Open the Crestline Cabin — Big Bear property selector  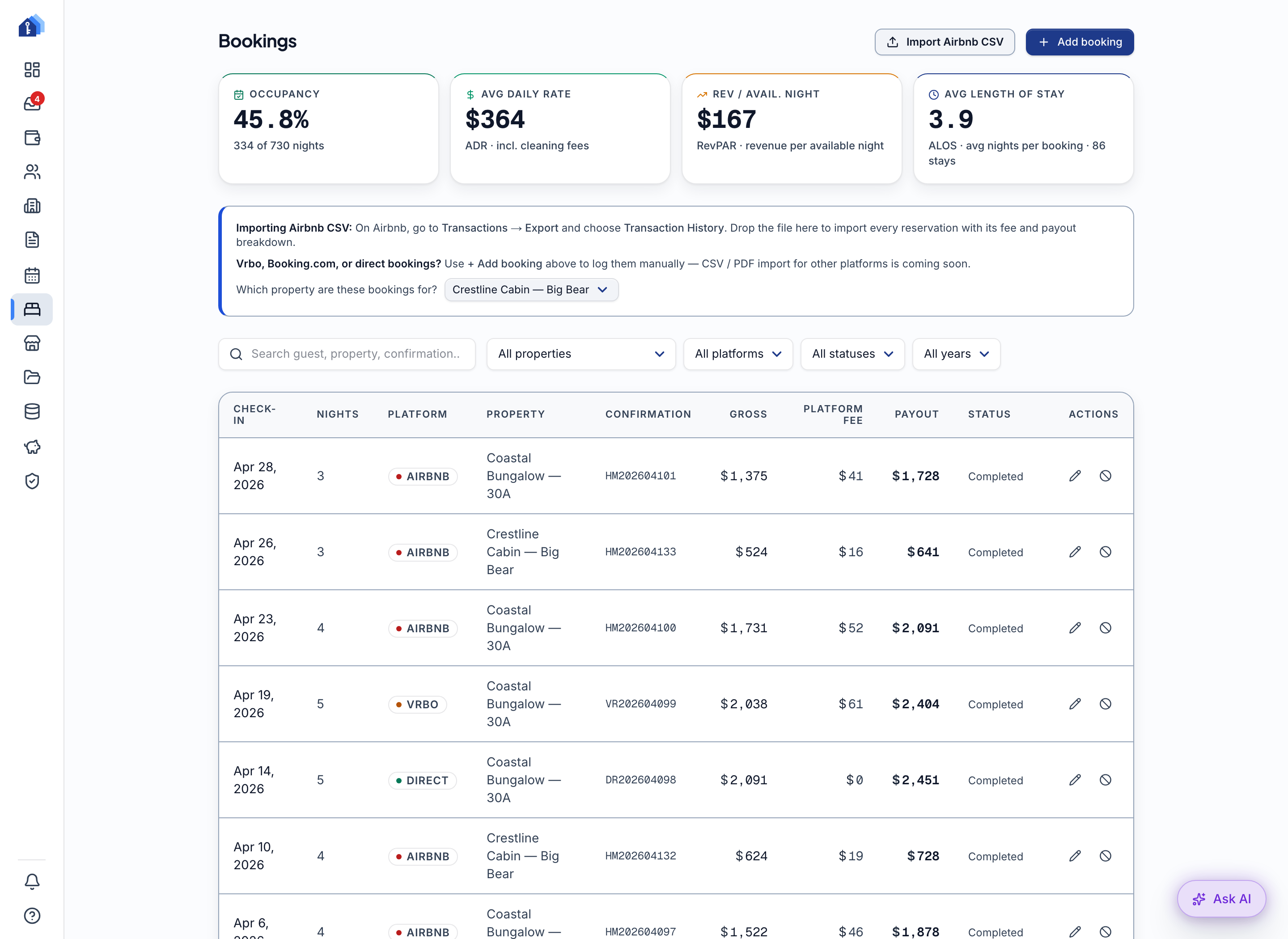(x=531, y=290)
